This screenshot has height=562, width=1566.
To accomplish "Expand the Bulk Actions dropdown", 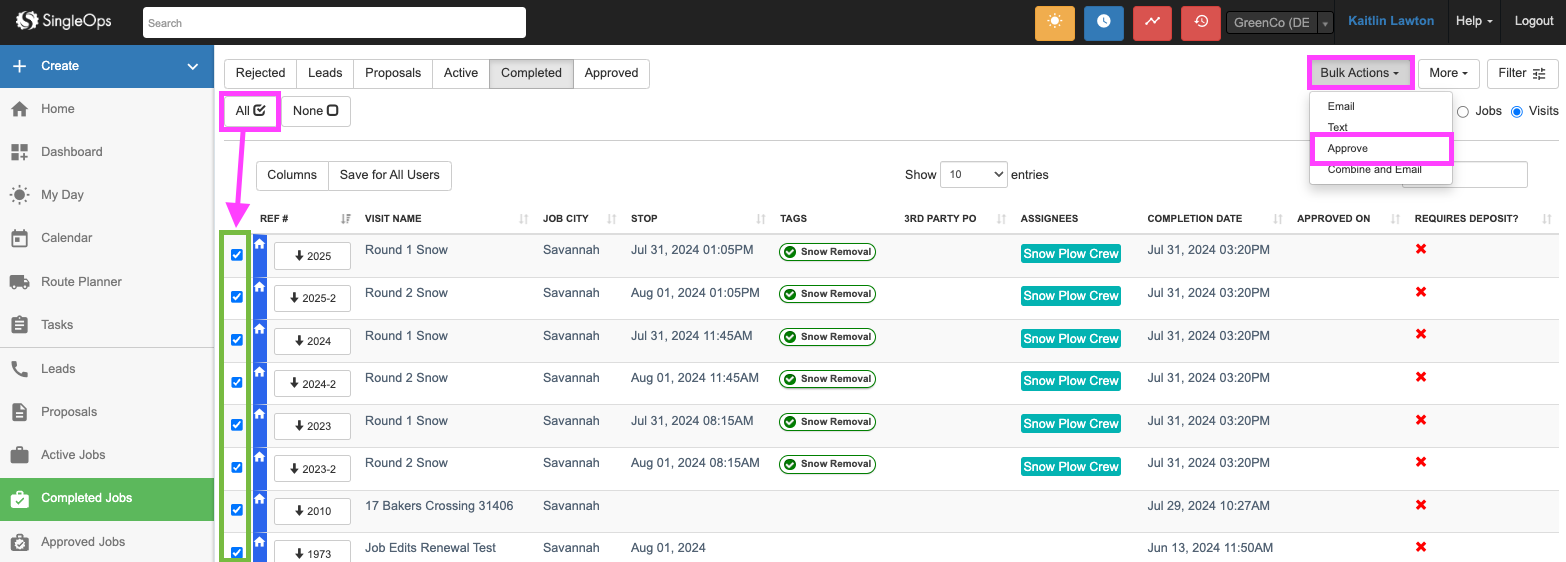I will [x=1359, y=73].
